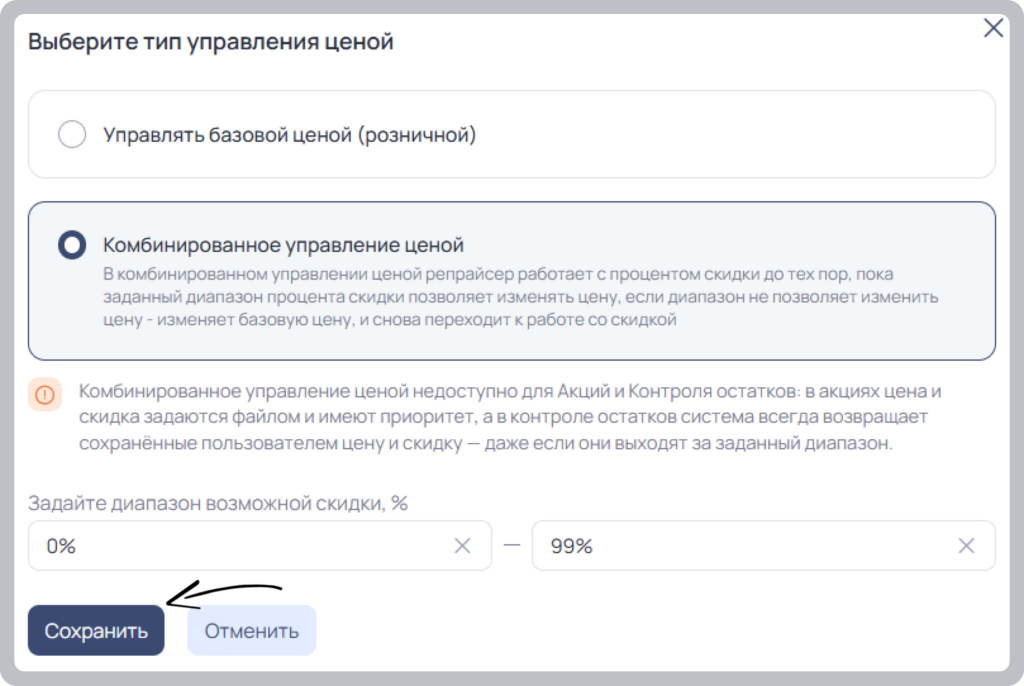Click the label Управлять базовой ценой (розничной)
Screen dimensions: 1024x686
(x=289, y=135)
